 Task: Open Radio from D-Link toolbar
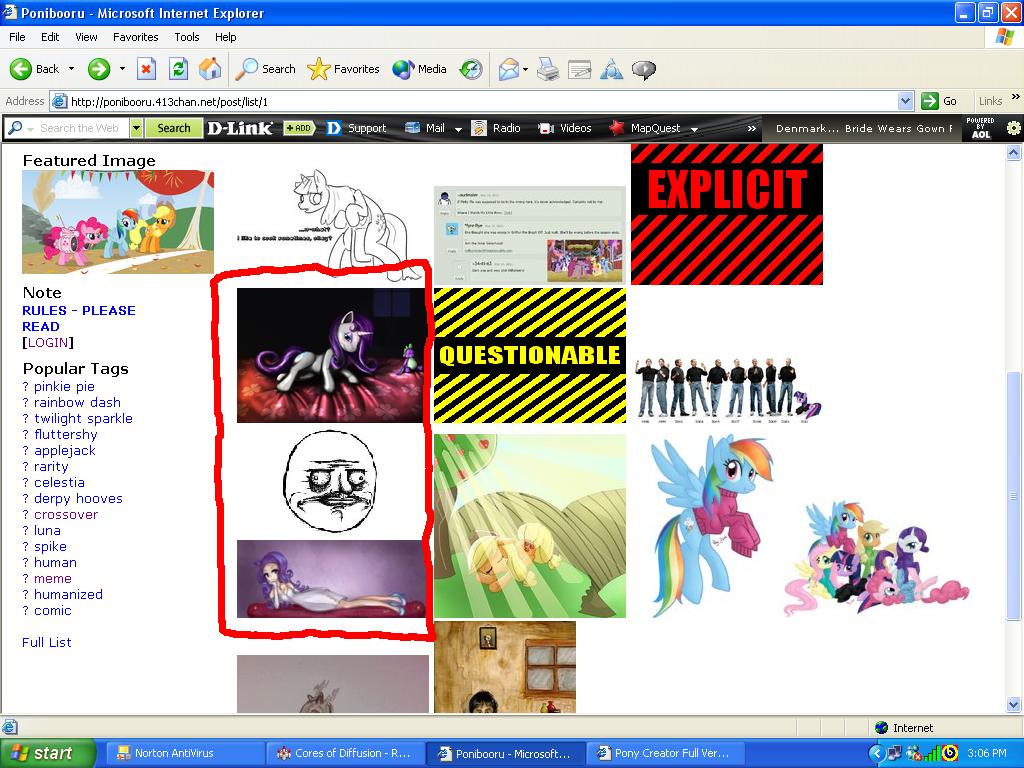(496, 128)
